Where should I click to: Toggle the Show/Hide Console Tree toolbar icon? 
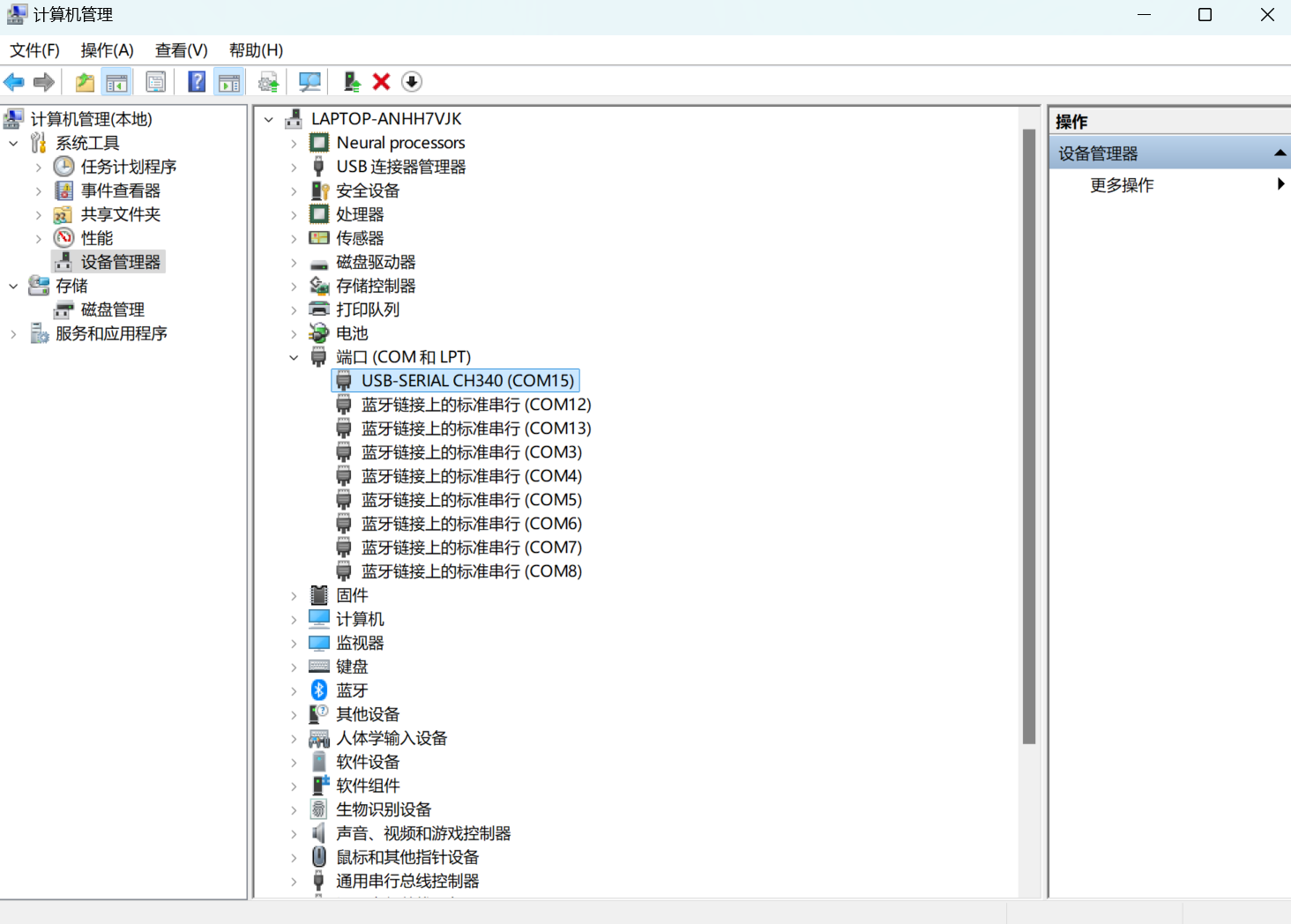click(x=116, y=82)
